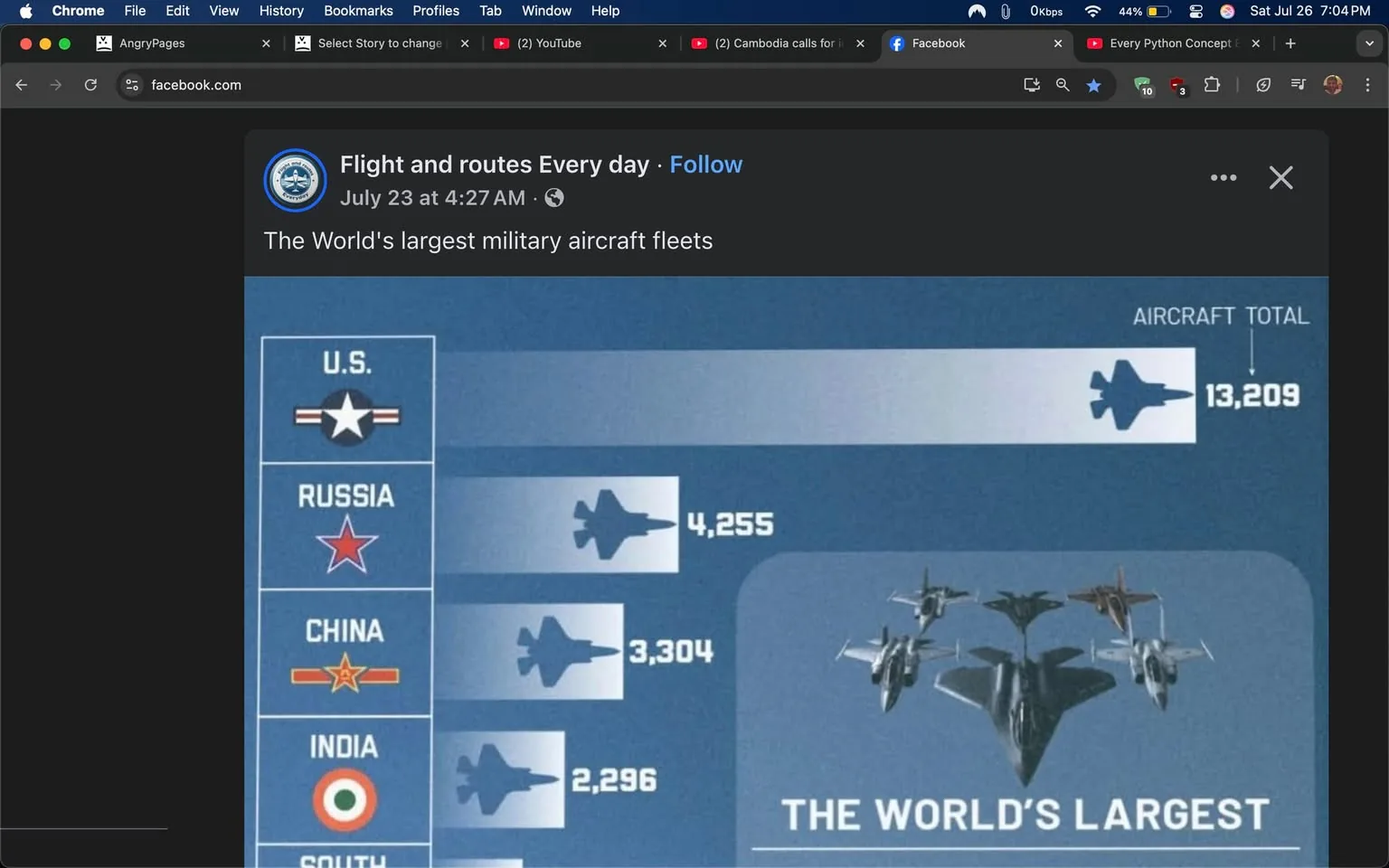Open Control Center from the menu bar

(1195, 12)
